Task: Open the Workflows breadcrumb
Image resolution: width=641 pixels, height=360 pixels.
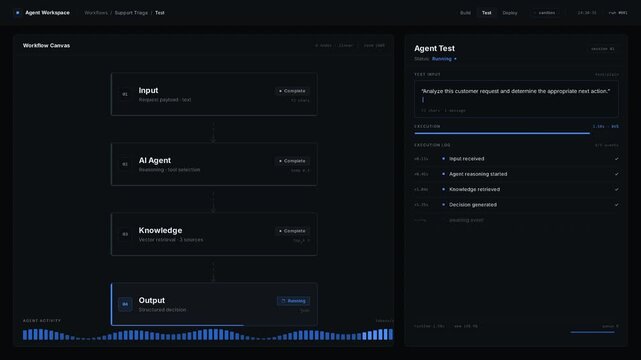Action: click(96, 13)
